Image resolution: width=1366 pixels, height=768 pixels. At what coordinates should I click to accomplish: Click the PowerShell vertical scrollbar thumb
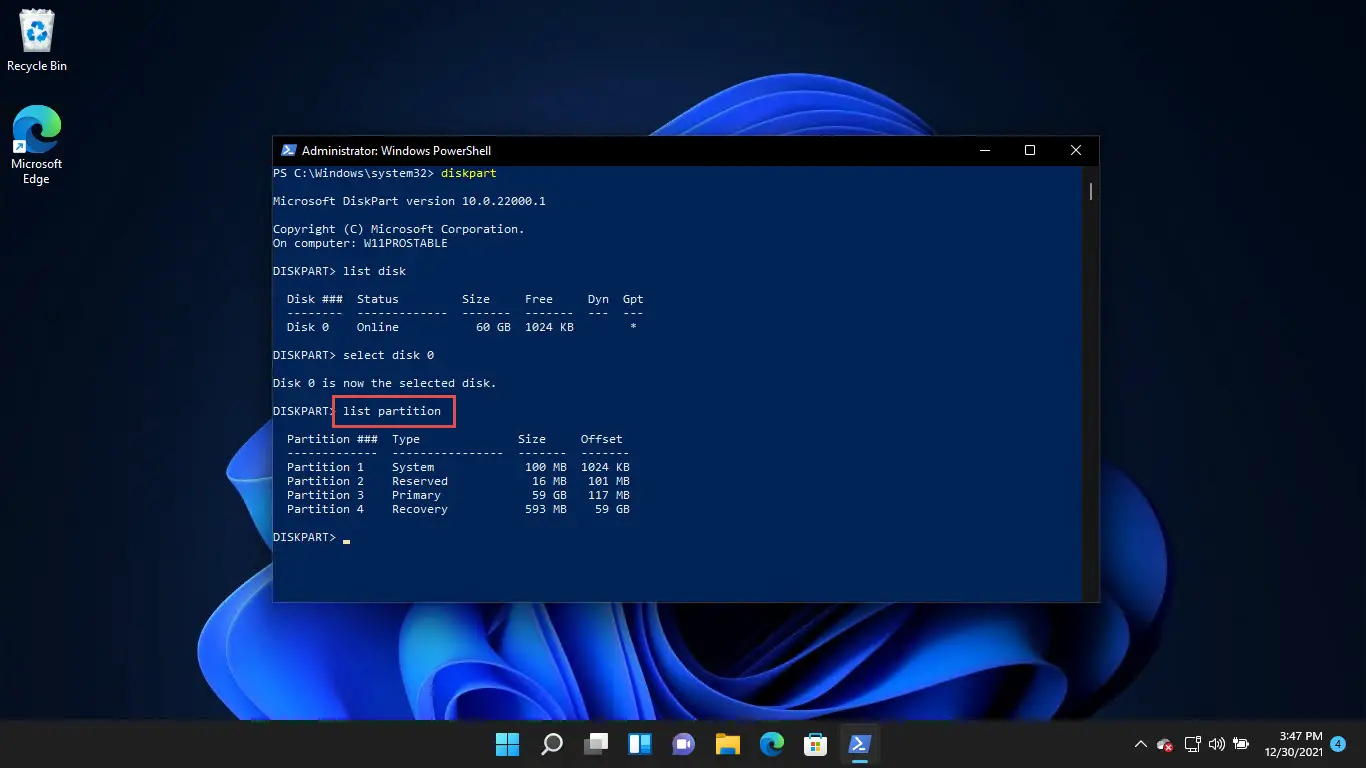(x=1091, y=191)
